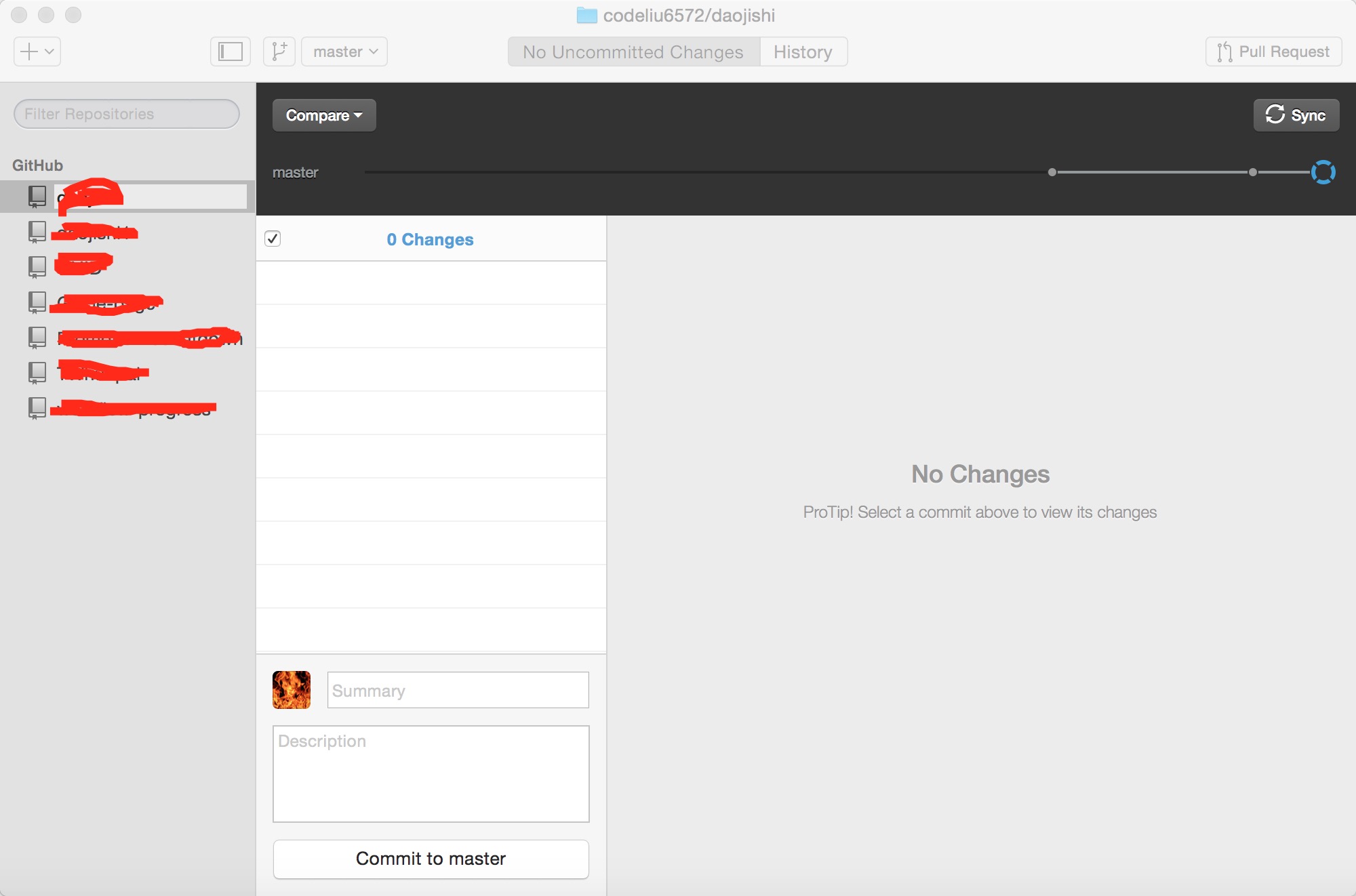Select the No Uncommitted Changes tab
Viewport: 1356px width, 896px height.
coord(635,50)
